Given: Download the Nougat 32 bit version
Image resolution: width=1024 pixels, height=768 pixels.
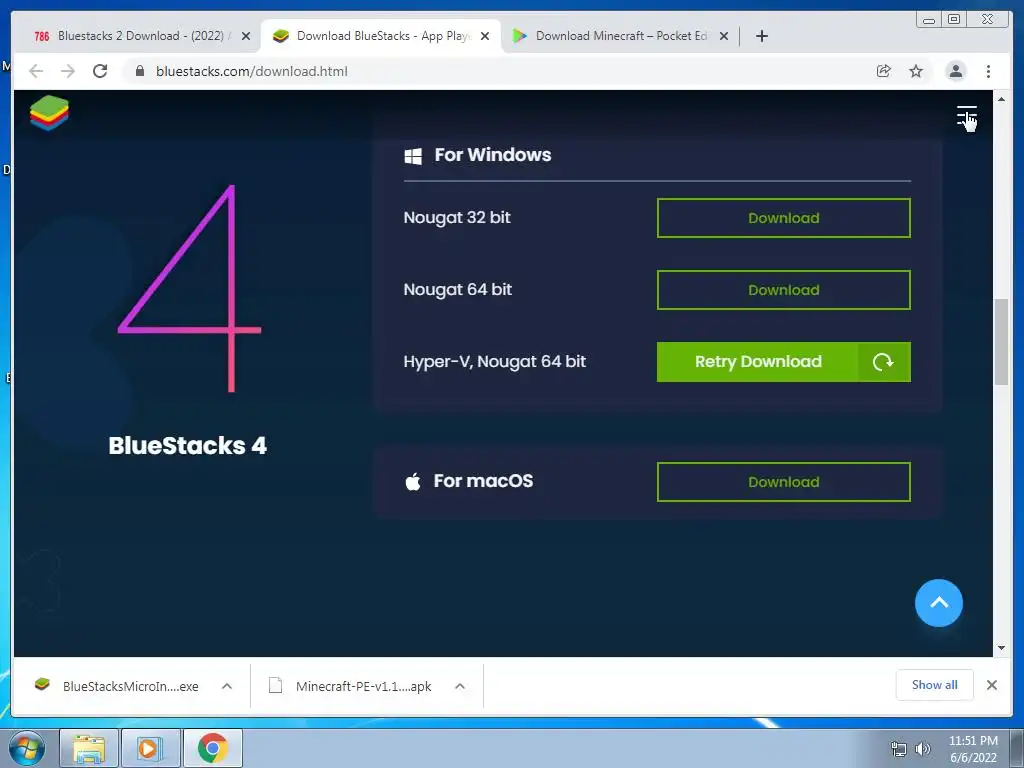Looking at the screenshot, I should (x=784, y=218).
